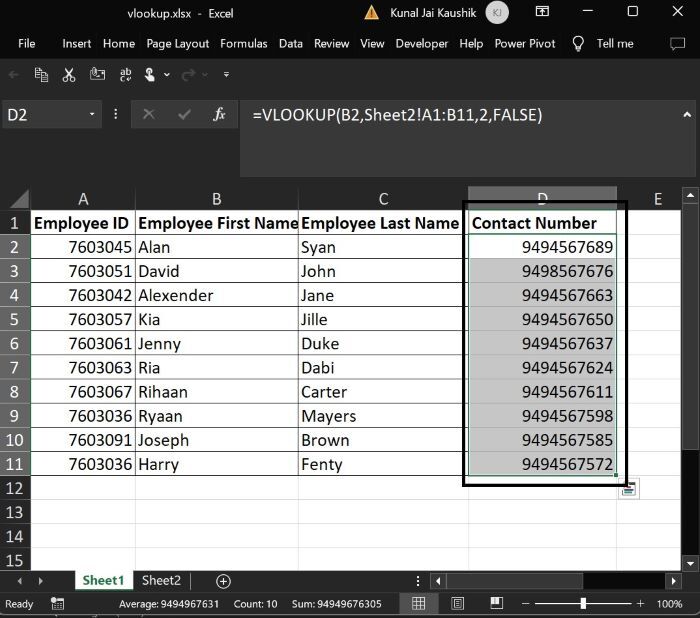
Task: Click the Tell me lightbulb icon
Action: (x=578, y=43)
